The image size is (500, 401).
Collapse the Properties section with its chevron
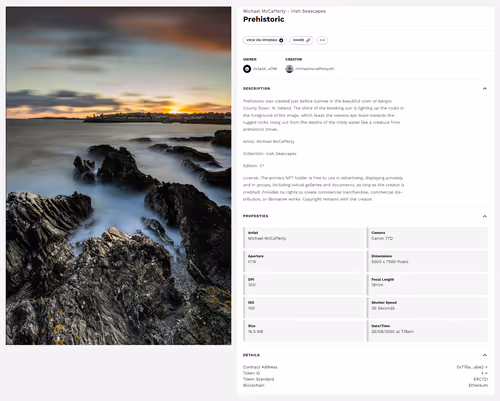(x=485, y=216)
